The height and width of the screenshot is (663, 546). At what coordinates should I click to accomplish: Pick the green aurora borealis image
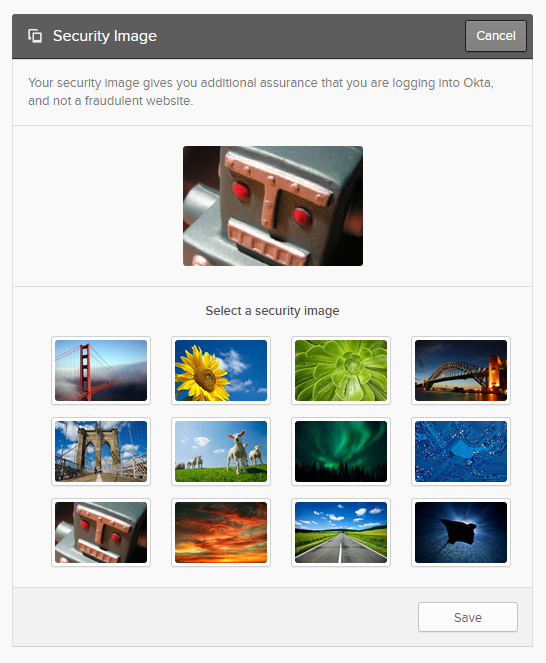[x=341, y=451]
